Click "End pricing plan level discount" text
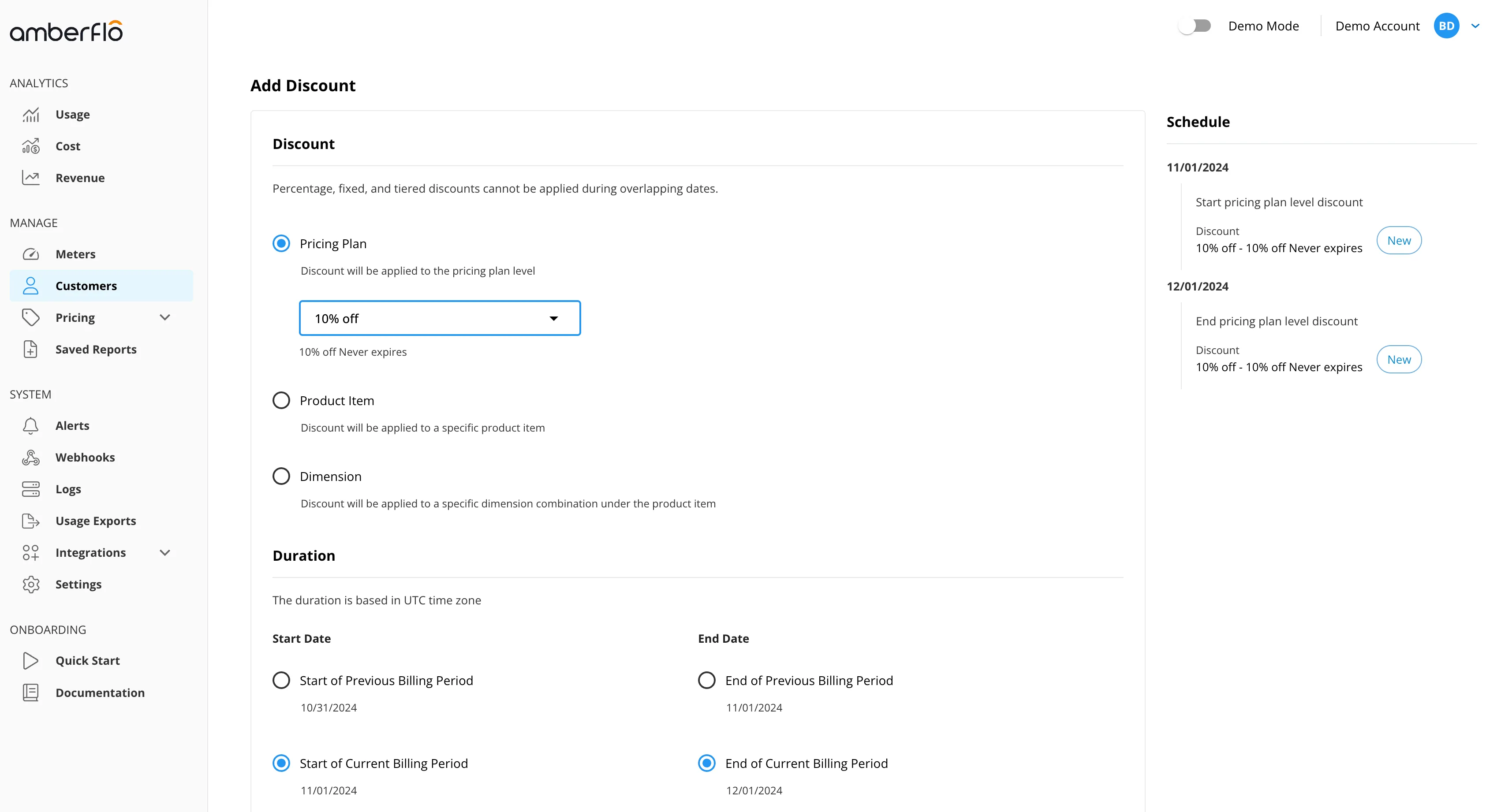Viewport: 1501px width, 812px height. pos(1277,321)
